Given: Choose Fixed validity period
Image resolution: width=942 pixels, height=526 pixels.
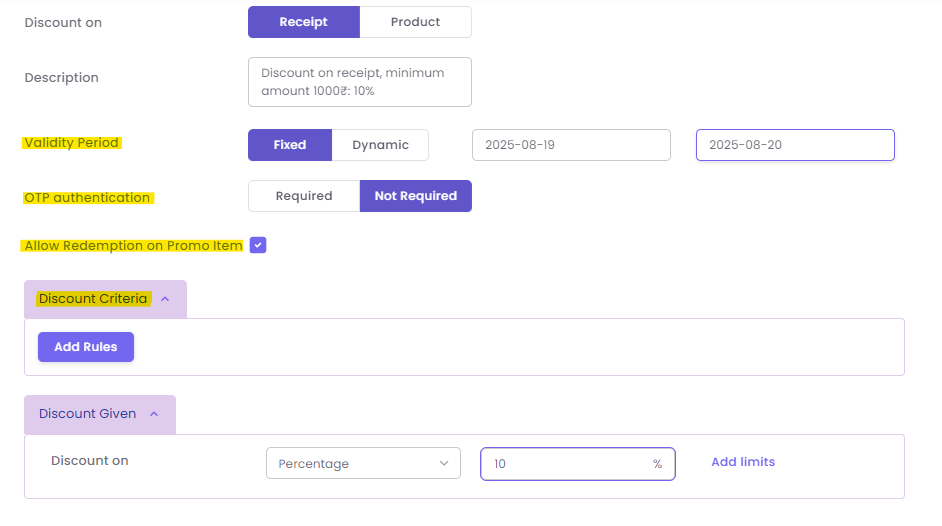Looking at the screenshot, I should pos(289,145).
